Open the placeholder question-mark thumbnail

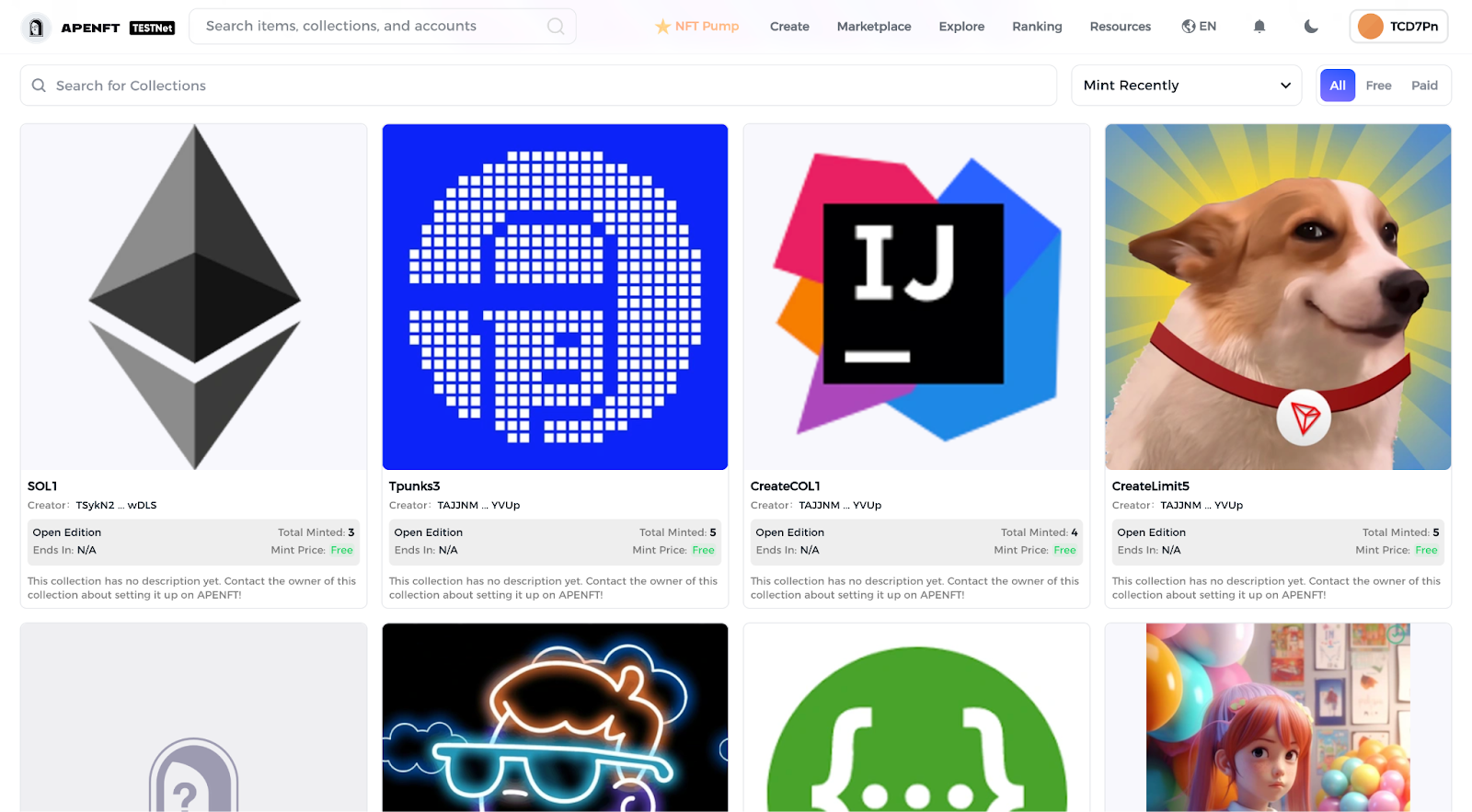tap(194, 717)
